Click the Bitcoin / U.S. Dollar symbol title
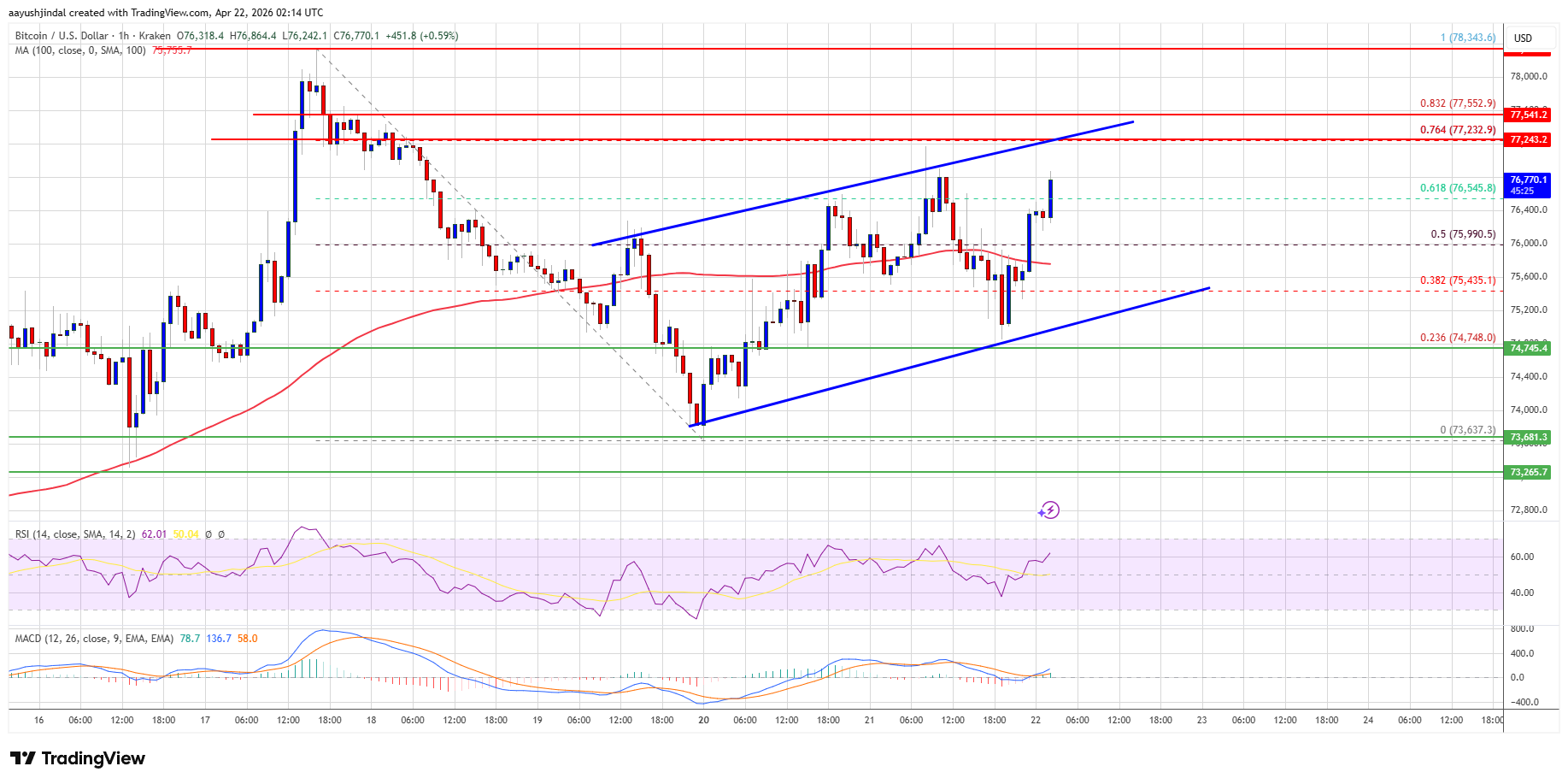Image resolution: width=1568 pixels, height=784 pixels. (x=62, y=36)
